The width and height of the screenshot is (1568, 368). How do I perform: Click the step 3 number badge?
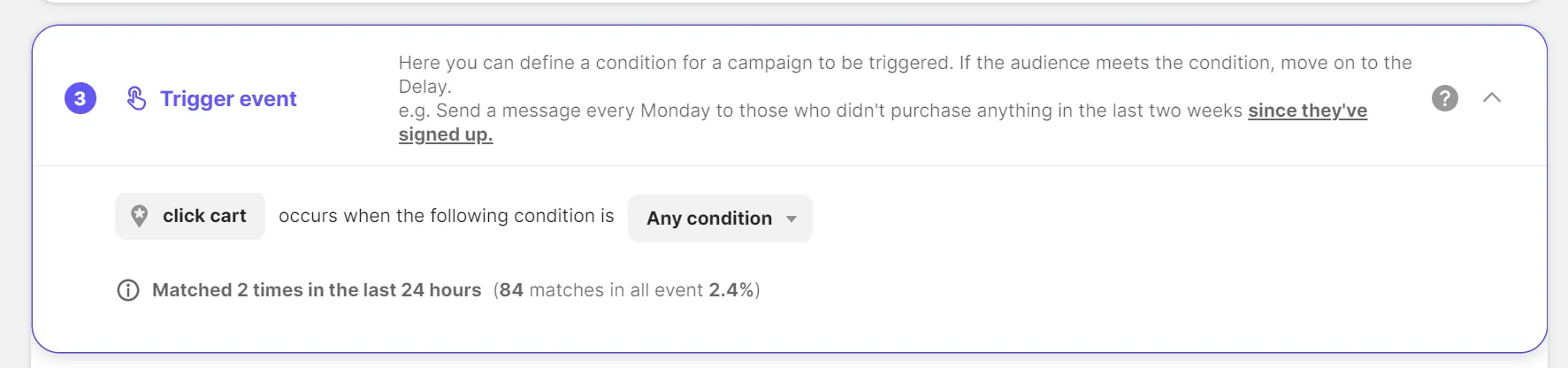tap(80, 98)
